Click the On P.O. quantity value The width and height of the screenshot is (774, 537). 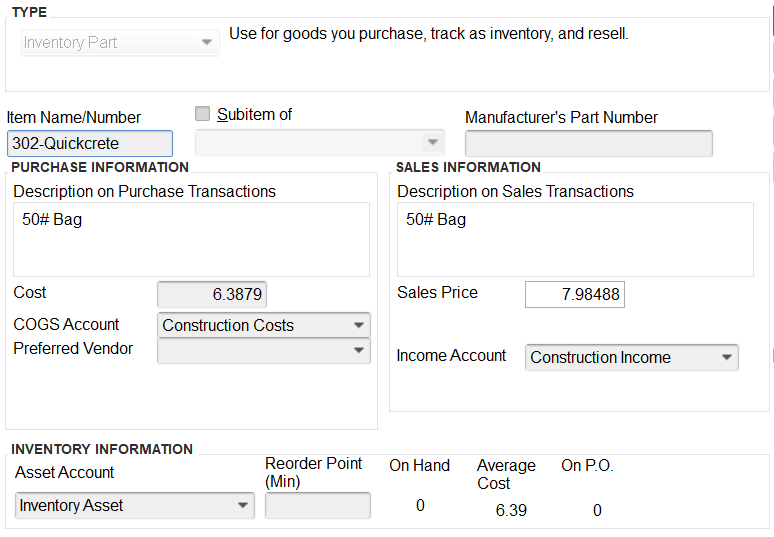coord(597,510)
